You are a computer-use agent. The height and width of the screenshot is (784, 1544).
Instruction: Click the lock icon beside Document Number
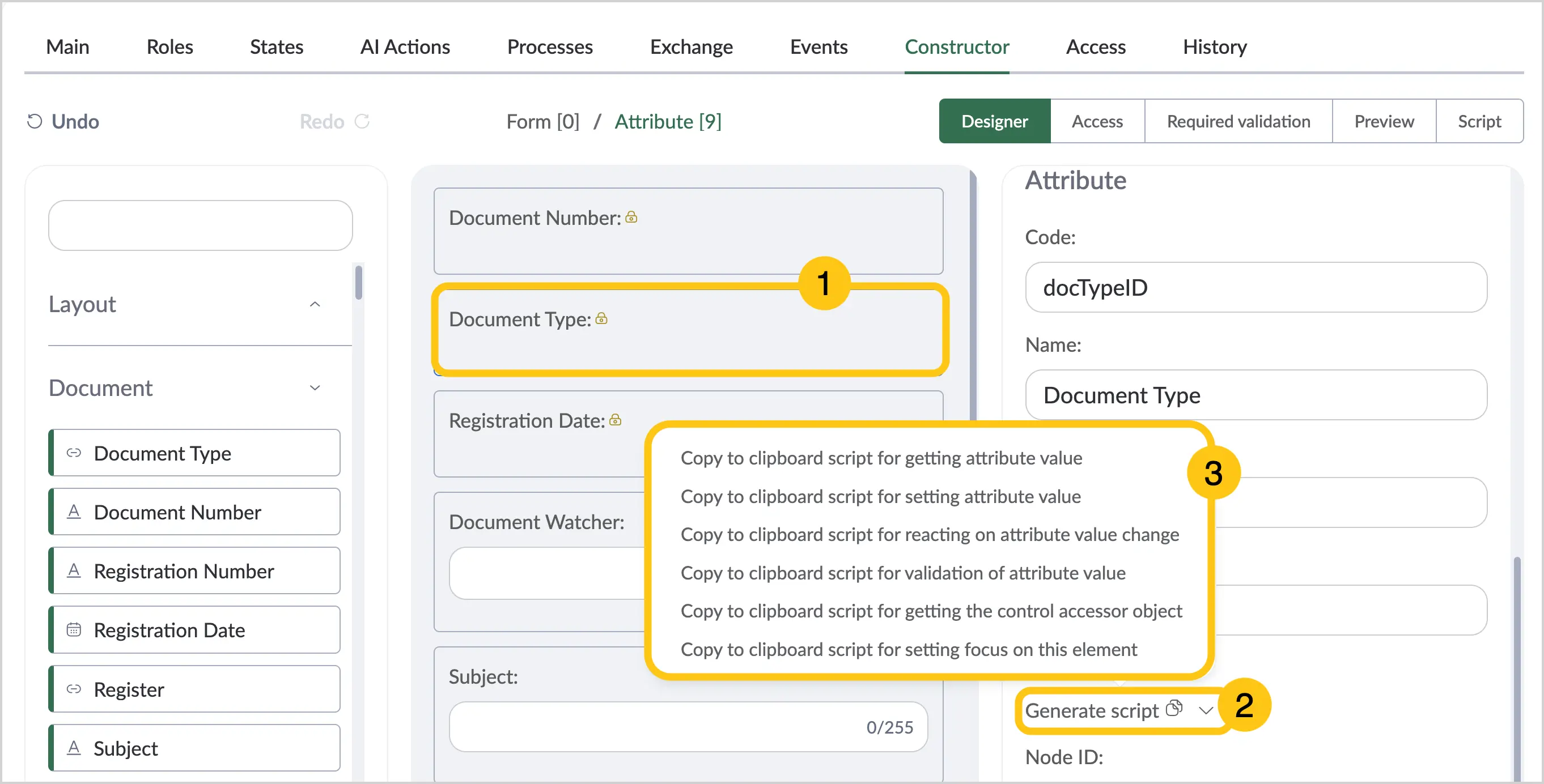tap(631, 217)
